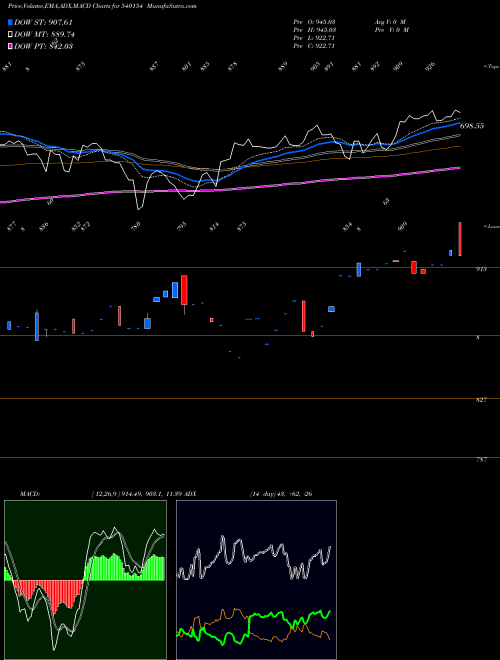Screen dimensions: 500x660
Task: Click the 'Pre L: 922.71' low value
Action: click(314, 38)
